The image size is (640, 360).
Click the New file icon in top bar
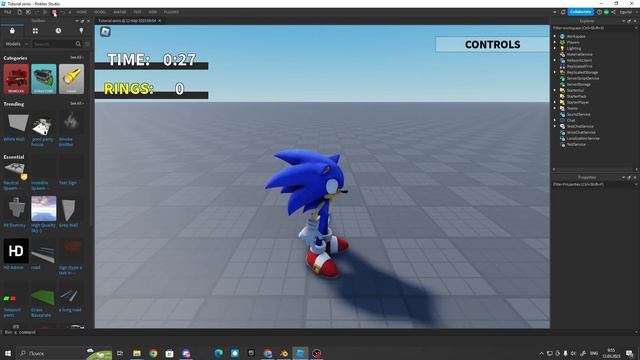[19, 12]
